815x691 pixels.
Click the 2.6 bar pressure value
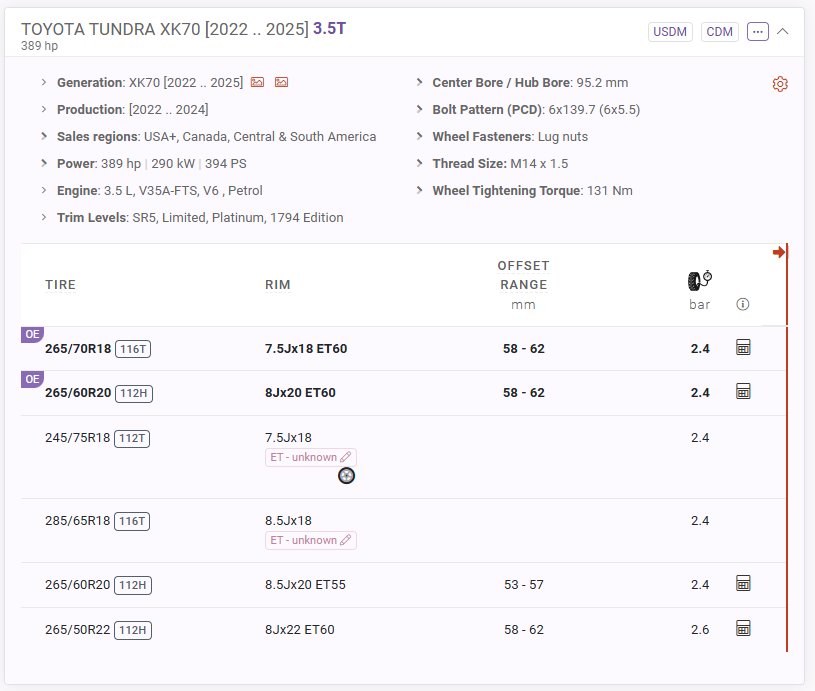(700, 630)
